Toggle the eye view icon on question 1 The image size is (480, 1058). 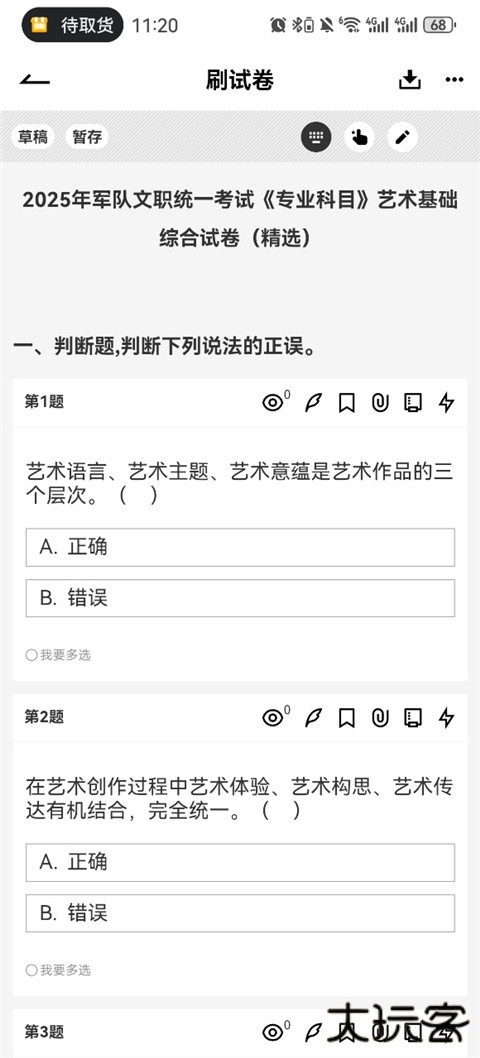273,403
